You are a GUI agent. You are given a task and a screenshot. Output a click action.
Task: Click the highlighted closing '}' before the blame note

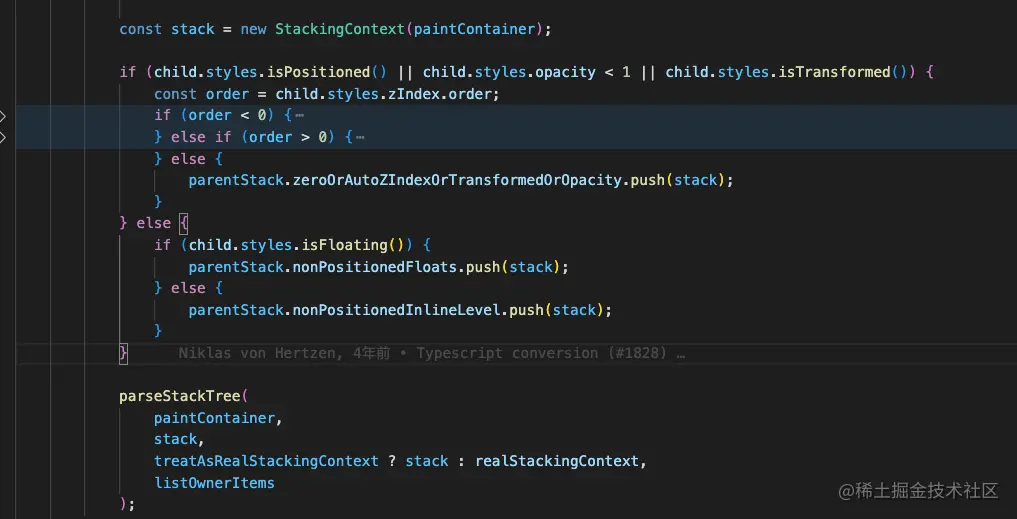point(123,354)
